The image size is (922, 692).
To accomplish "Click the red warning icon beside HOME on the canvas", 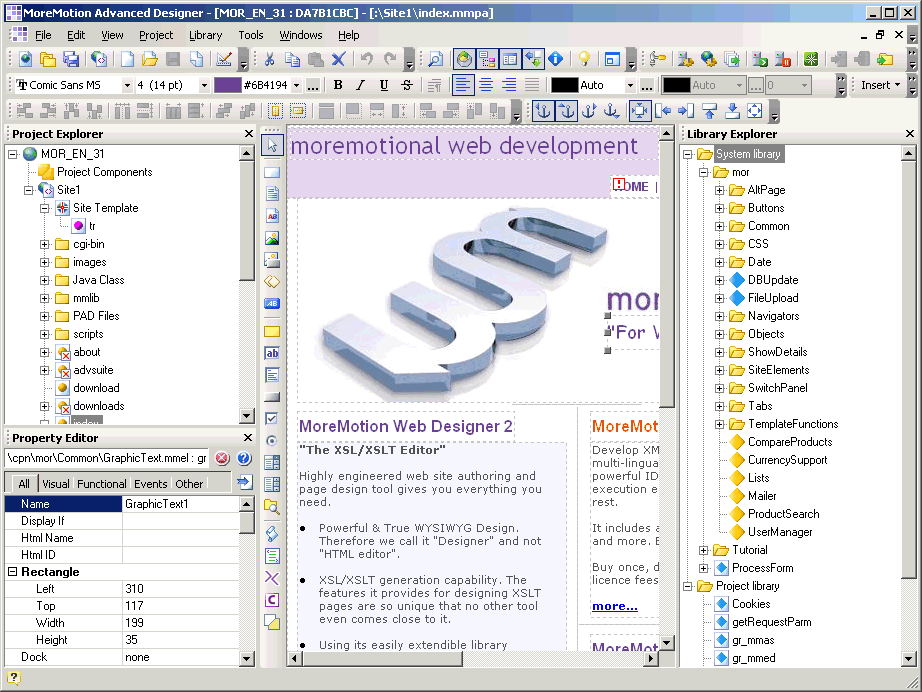I will coord(619,184).
